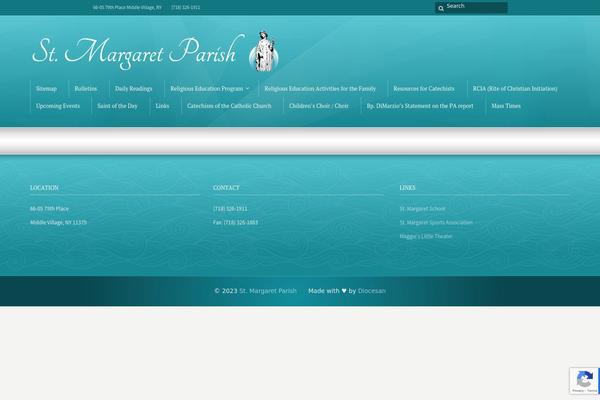Open Catechism of the Catholic Church
This screenshot has height=400, width=600.
tap(229, 106)
